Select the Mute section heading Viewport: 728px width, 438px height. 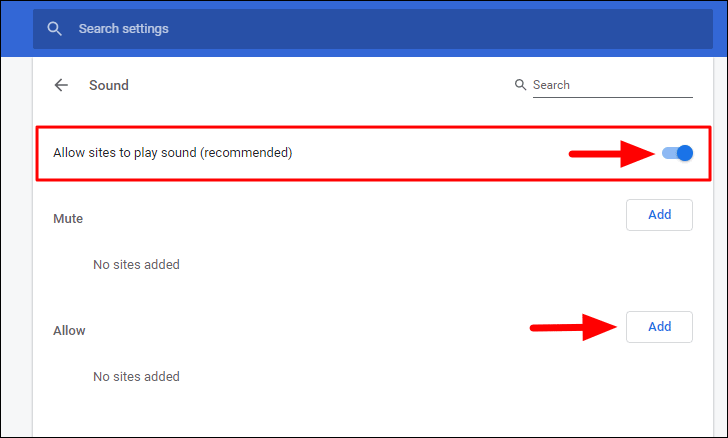[68, 218]
